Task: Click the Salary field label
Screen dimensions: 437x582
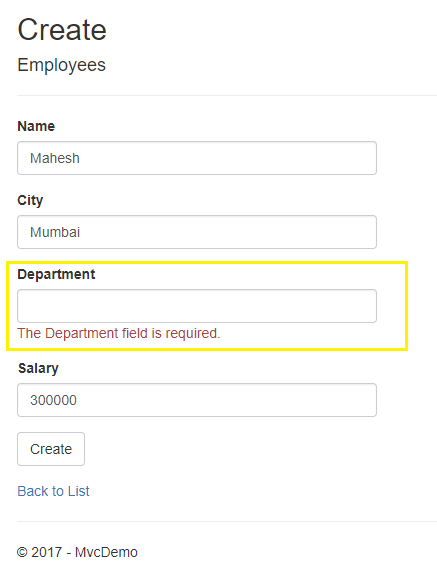Action: tap(38, 368)
